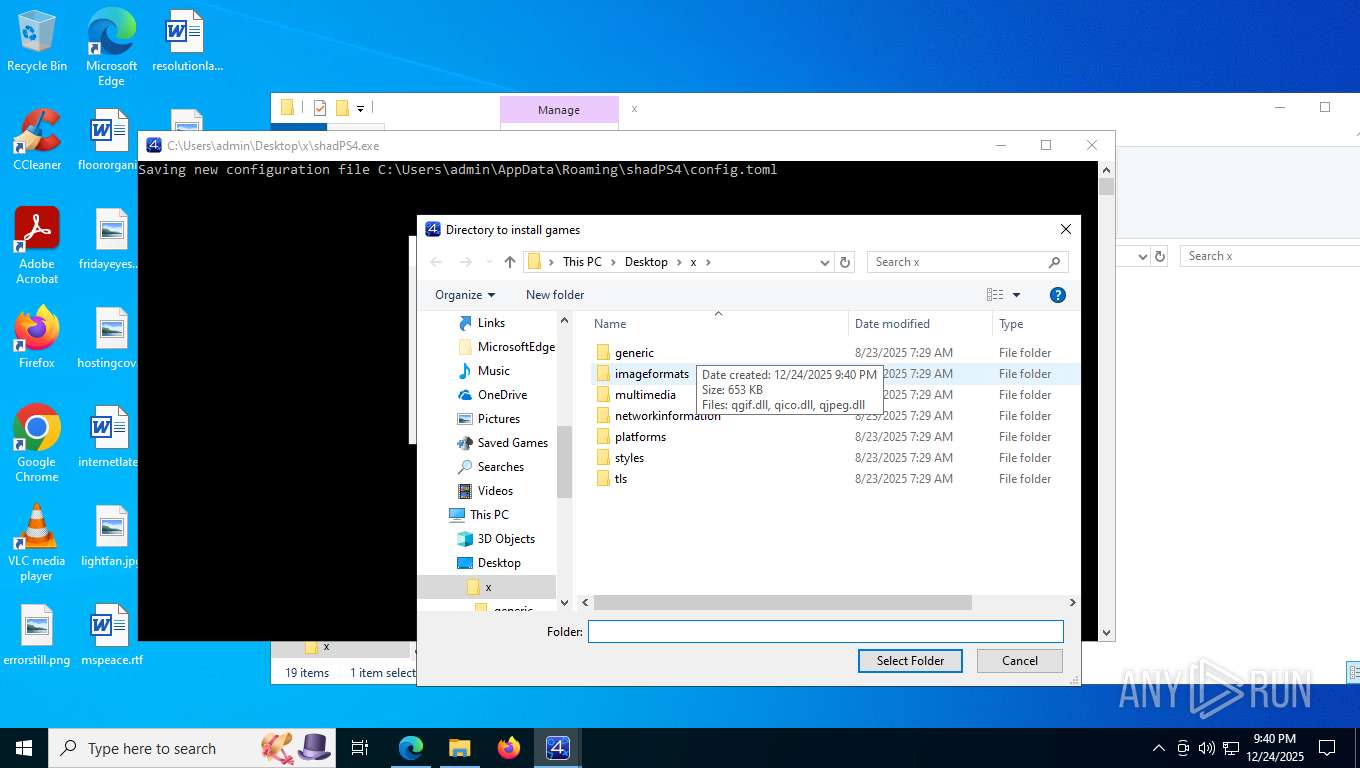Viewport: 1360px width, 768px height.
Task: Show hidden system tray icons
Action: (1159, 748)
